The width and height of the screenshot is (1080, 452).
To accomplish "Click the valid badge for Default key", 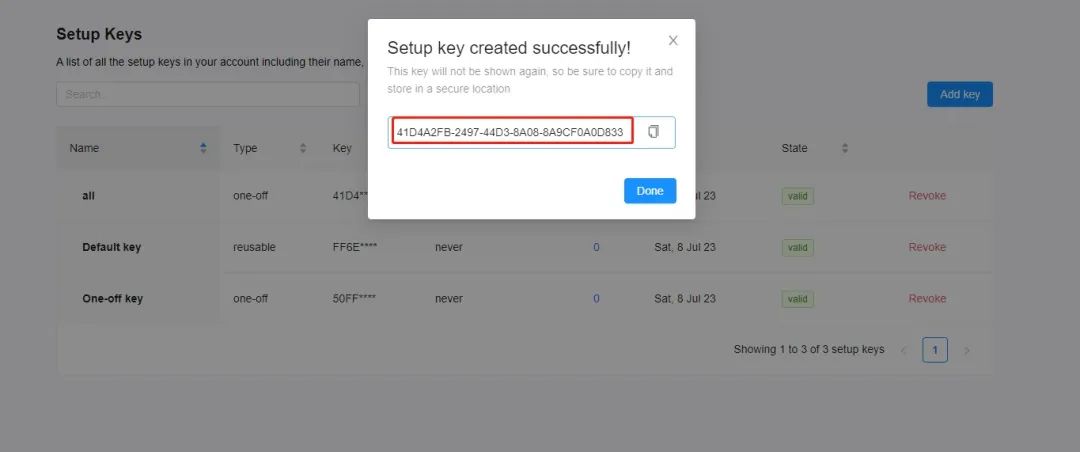I will [798, 248].
